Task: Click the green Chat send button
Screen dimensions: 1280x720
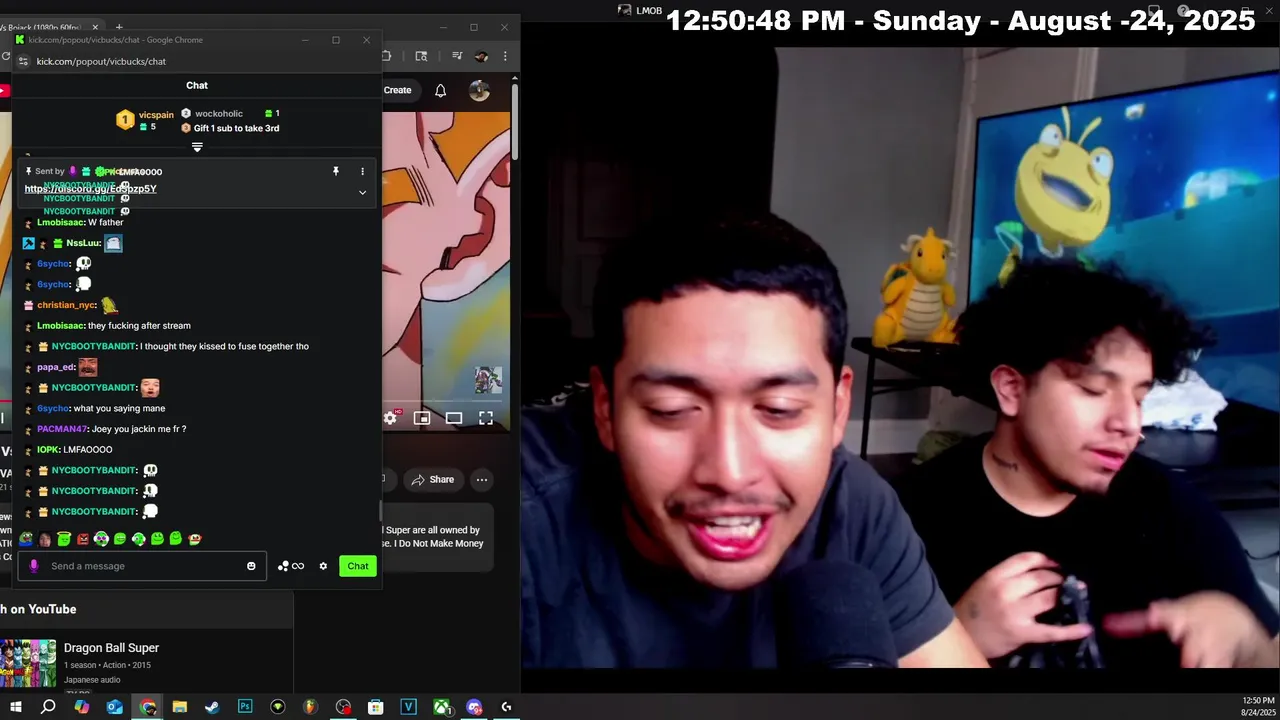Action: [358, 566]
